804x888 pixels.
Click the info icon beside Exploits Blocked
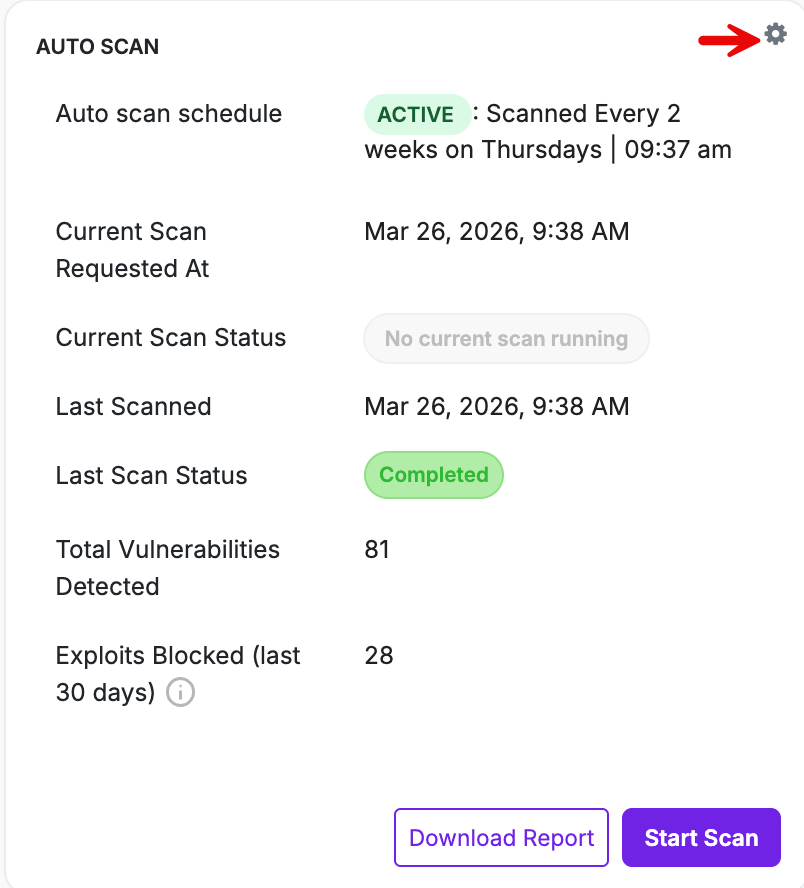[x=180, y=692]
